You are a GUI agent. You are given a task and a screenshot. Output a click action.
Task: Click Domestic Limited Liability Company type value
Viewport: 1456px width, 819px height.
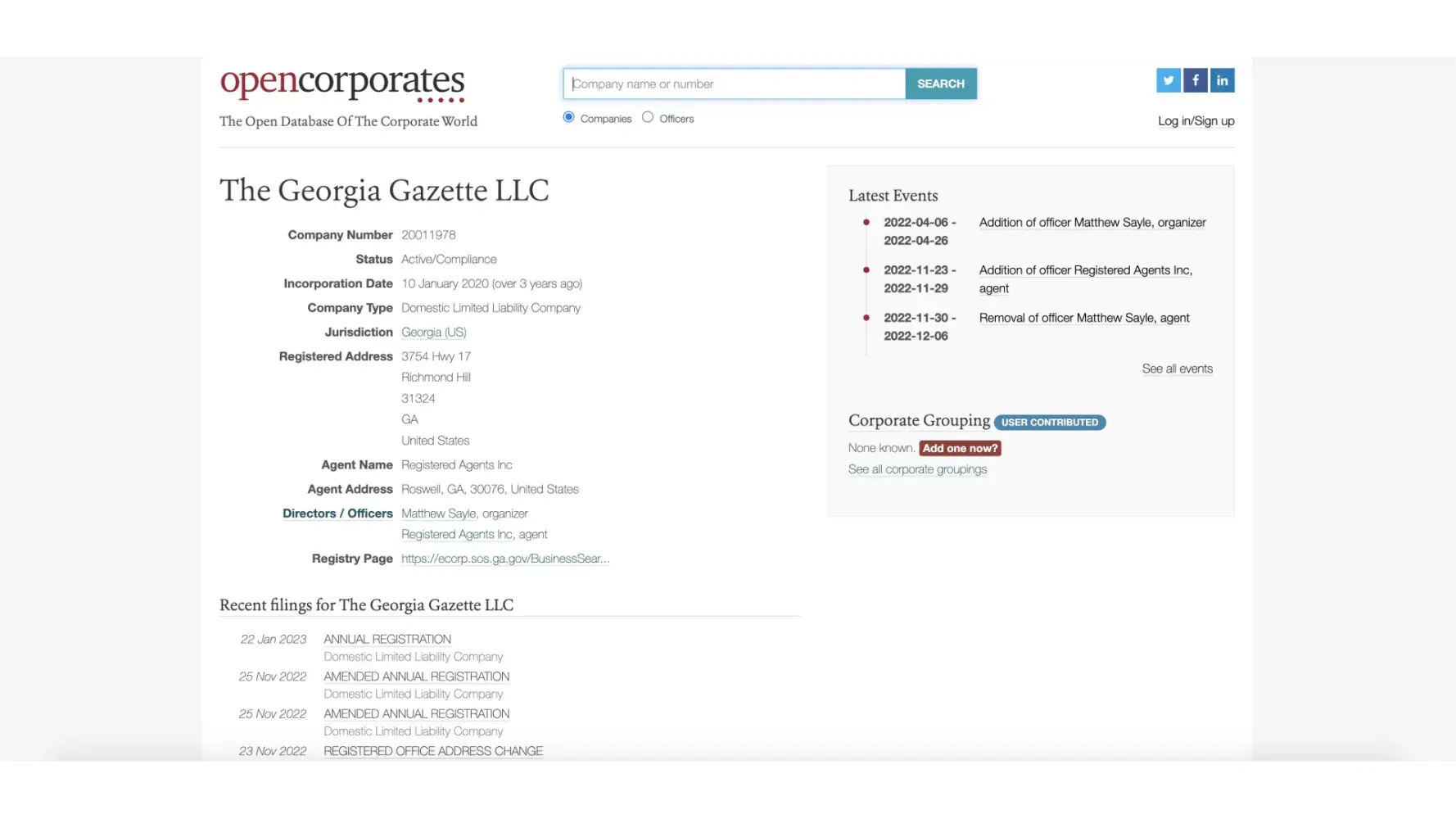click(x=491, y=308)
